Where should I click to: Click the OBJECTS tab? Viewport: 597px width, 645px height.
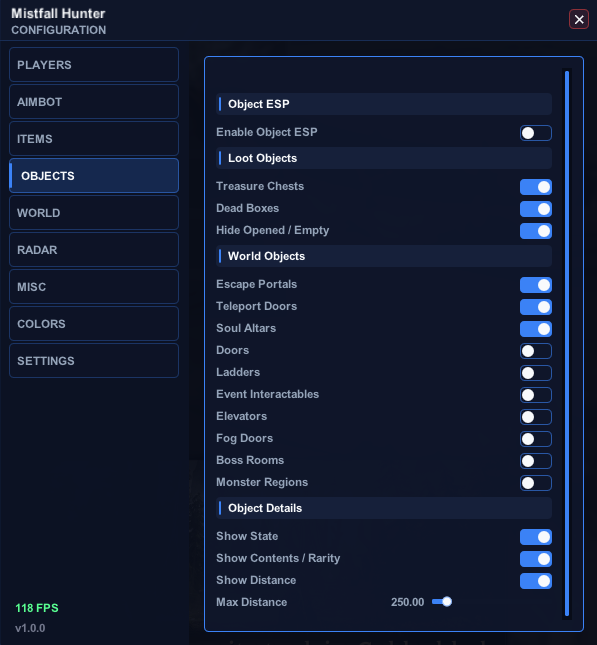(94, 176)
